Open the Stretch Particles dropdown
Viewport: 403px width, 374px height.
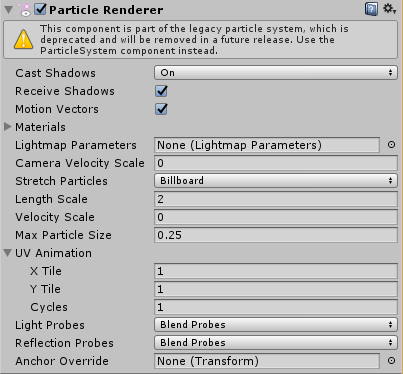point(276,181)
